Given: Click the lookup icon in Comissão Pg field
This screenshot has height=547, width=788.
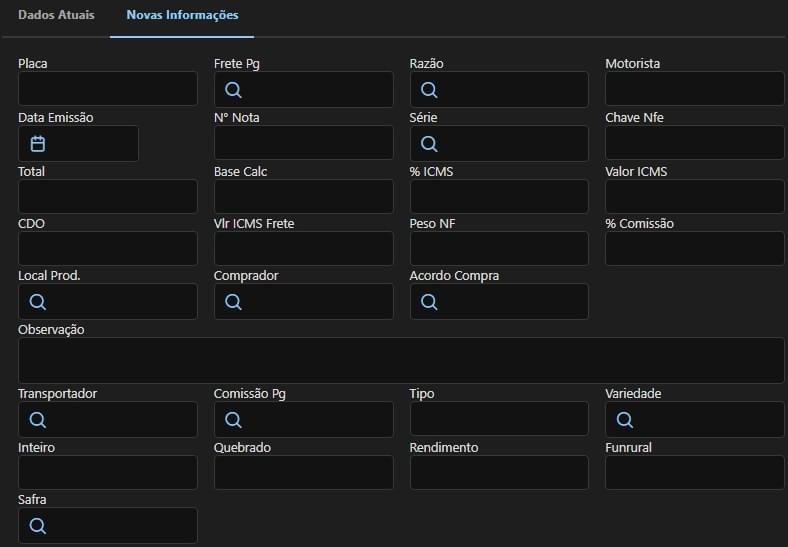Looking at the screenshot, I should pyautogui.click(x=233, y=420).
